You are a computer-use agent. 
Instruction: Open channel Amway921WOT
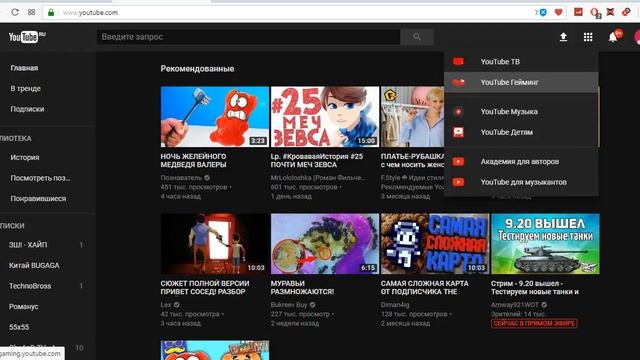tap(515, 304)
